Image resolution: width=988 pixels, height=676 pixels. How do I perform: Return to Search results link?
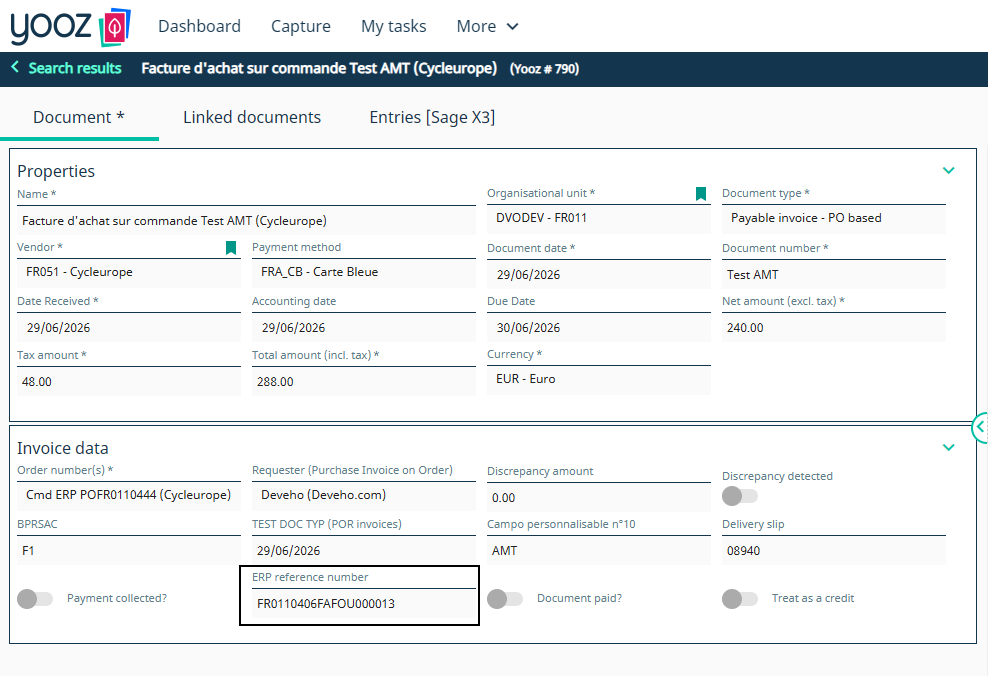[74, 68]
